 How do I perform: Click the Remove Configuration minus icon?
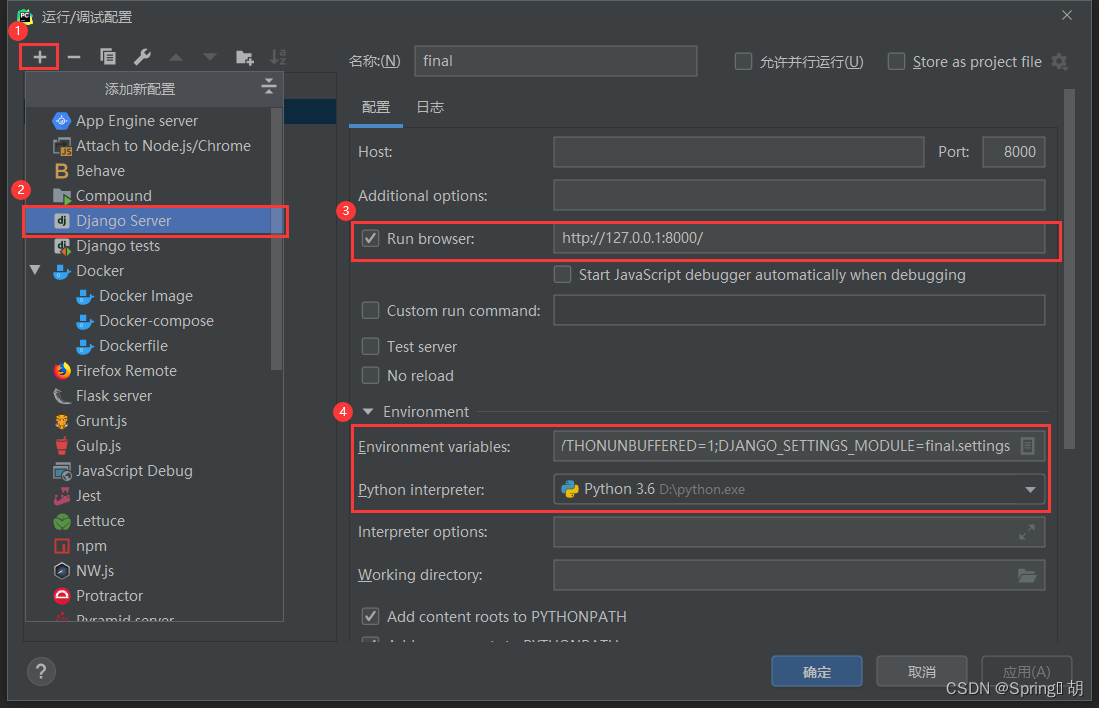click(74, 57)
